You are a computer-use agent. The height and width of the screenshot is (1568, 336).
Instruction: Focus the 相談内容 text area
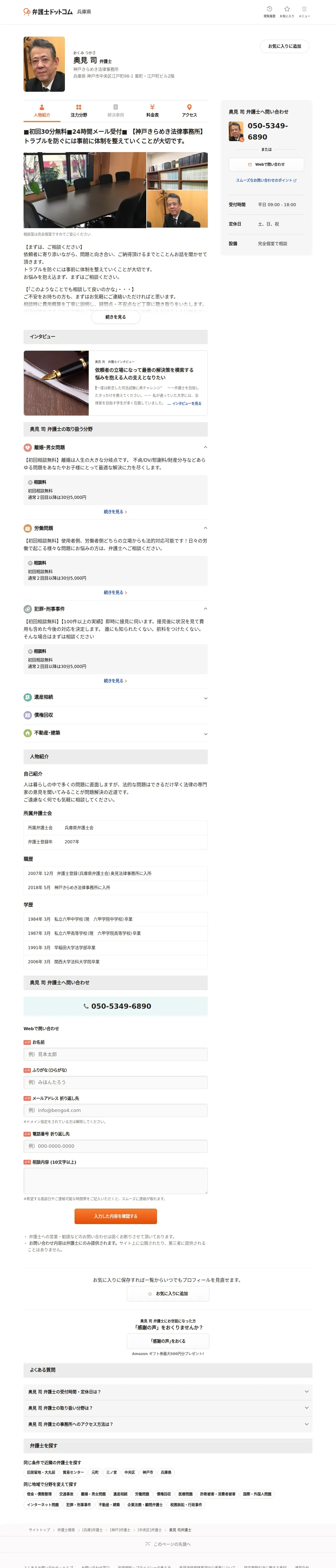[x=116, y=1181]
